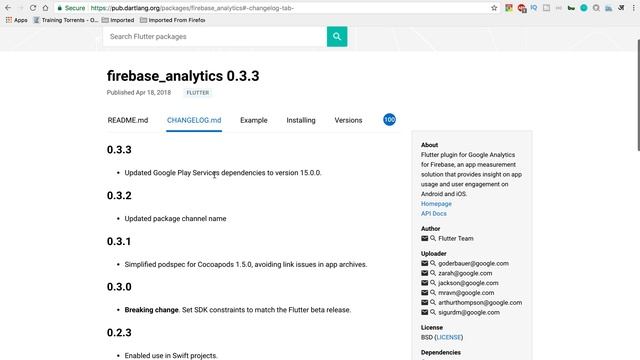
Task: Click the search icon beside Flutter Team
Action: pyautogui.click(x=433, y=238)
